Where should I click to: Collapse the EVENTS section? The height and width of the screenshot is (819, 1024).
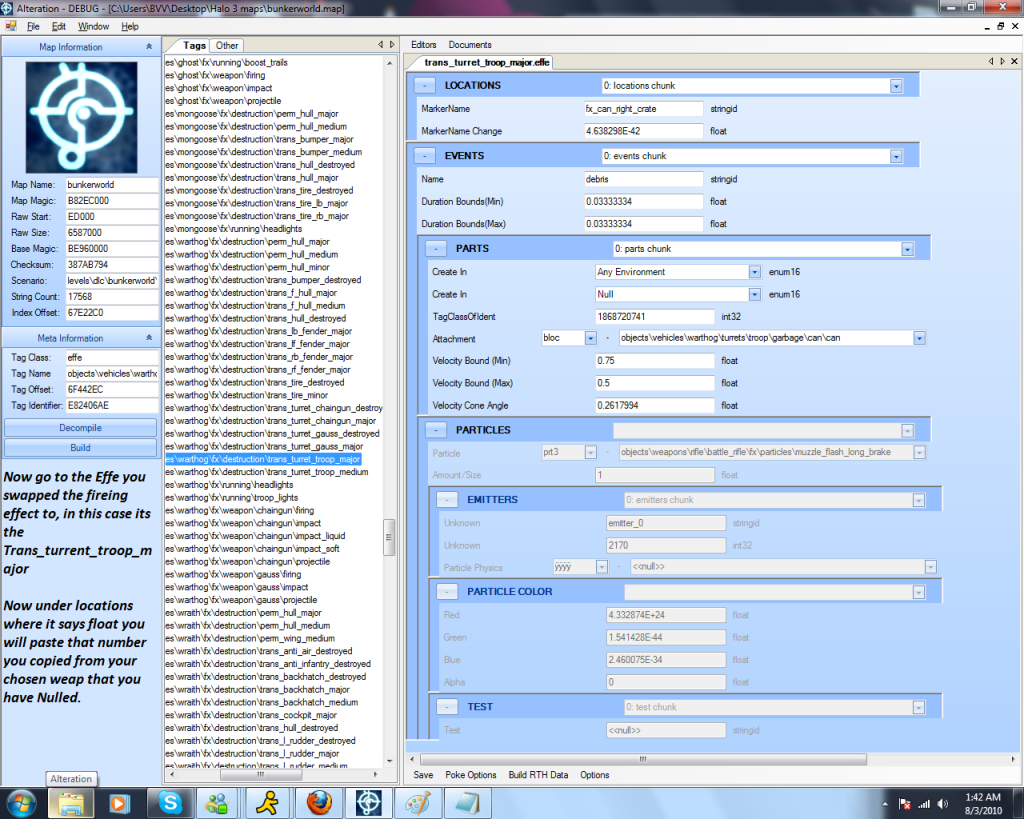click(424, 156)
